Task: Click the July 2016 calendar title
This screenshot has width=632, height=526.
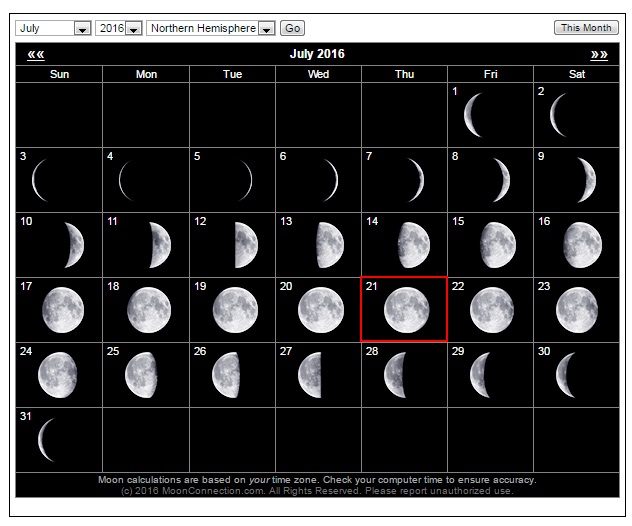Action: 317,54
